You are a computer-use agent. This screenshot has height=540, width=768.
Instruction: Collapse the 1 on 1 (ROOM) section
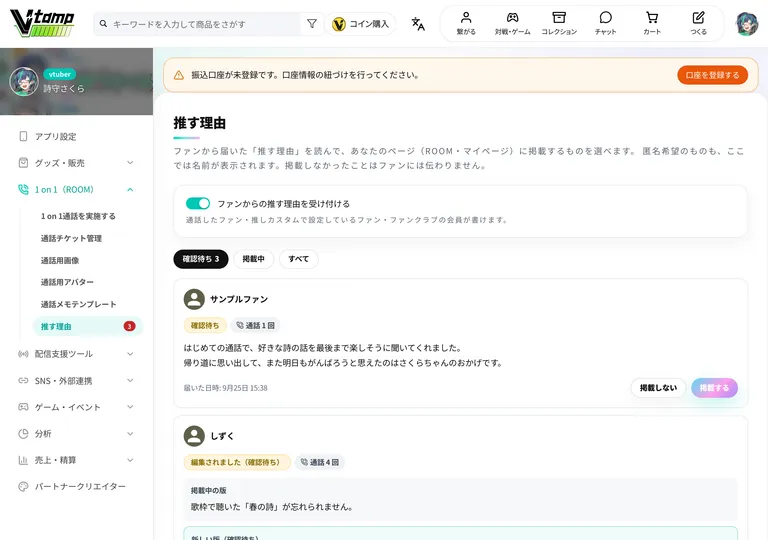[x=130, y=189]
